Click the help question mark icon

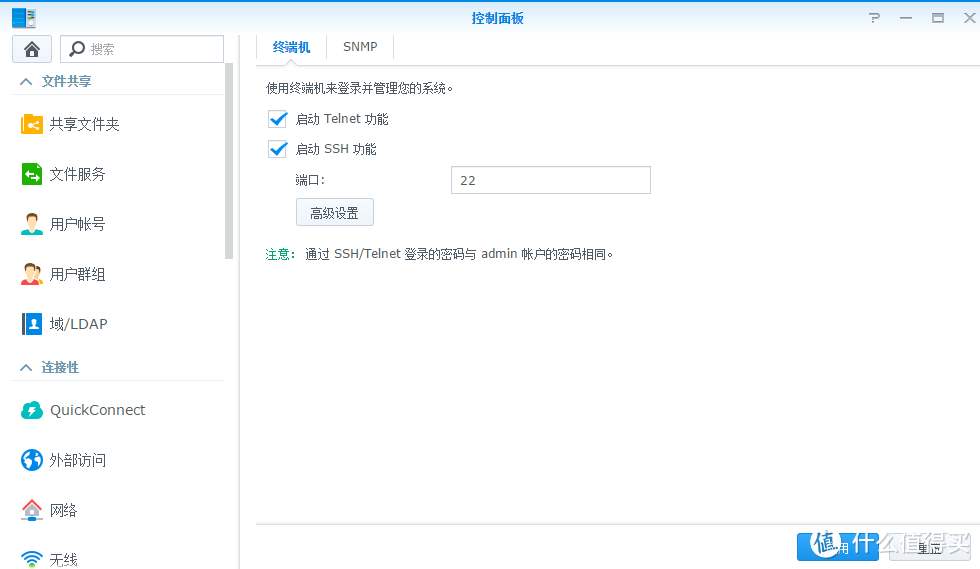874,18
